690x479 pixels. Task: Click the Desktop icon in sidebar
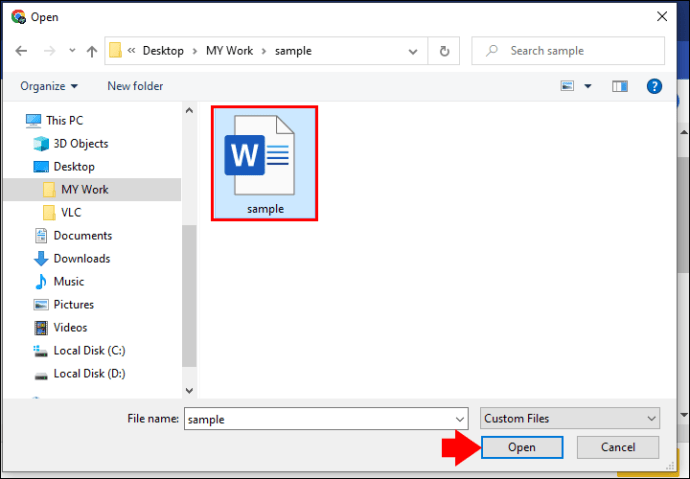click(41, 167)
